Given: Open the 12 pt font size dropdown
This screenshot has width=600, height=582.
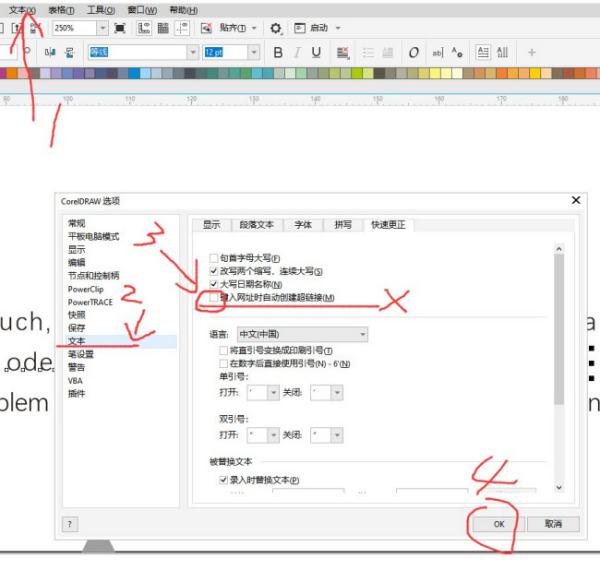Looking at the screenshot, I should click(253, 52).
